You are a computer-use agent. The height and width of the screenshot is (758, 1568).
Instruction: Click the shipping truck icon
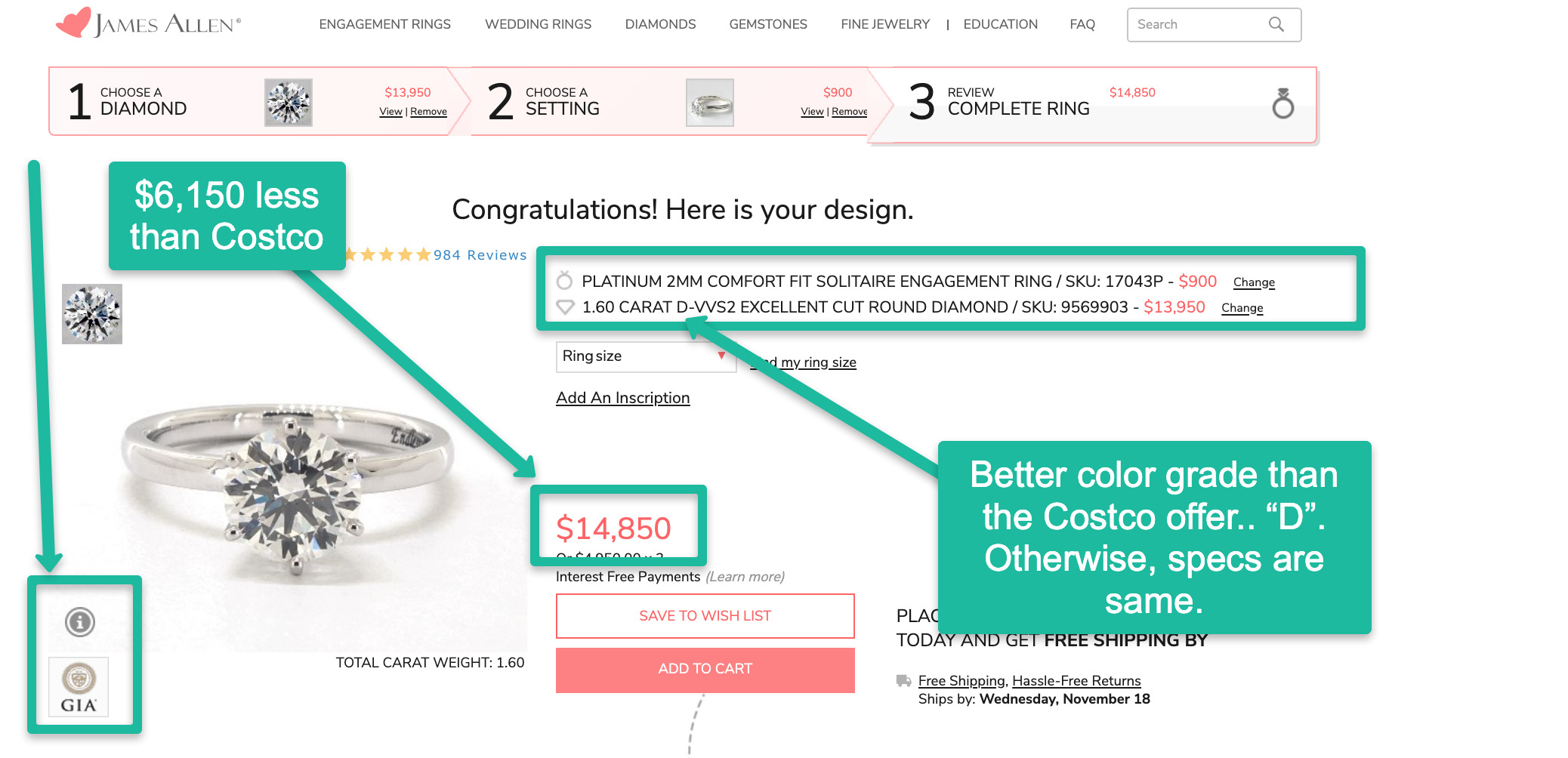coord(903,680)
